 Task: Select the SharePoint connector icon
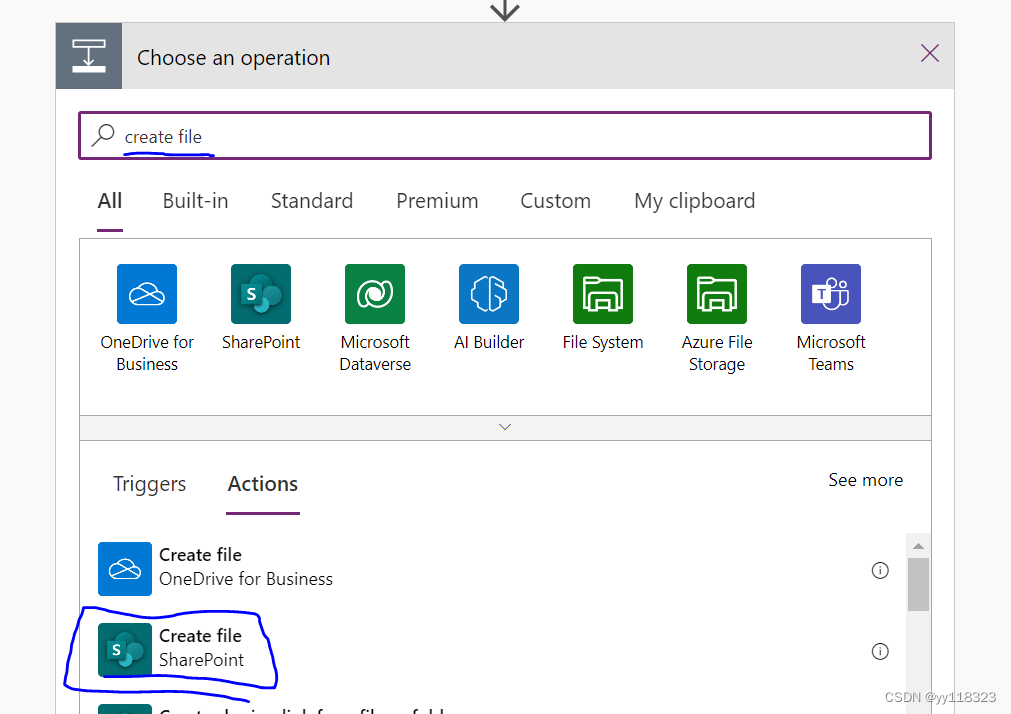tap(261, 294)
